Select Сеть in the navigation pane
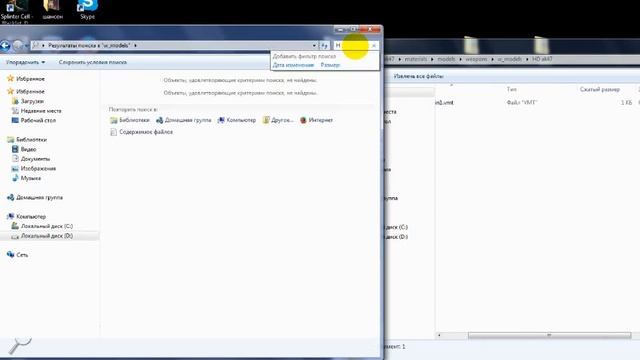 tap(22, 255)
